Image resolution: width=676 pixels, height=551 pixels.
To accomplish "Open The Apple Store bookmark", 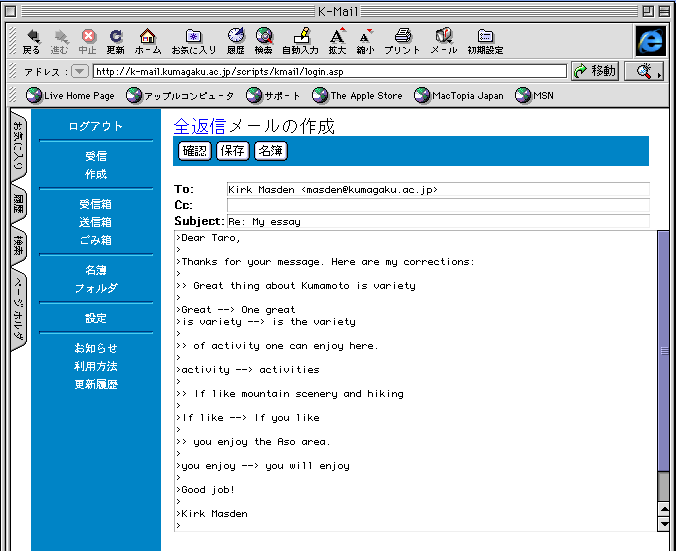I will tap(357, 95).
